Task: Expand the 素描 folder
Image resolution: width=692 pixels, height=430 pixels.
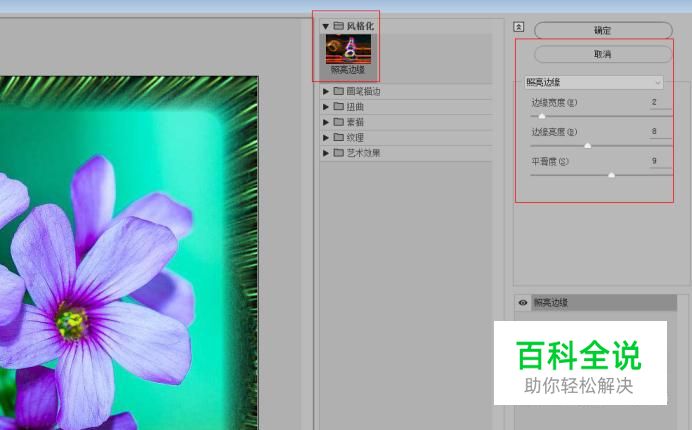Action: pos(326,122)
